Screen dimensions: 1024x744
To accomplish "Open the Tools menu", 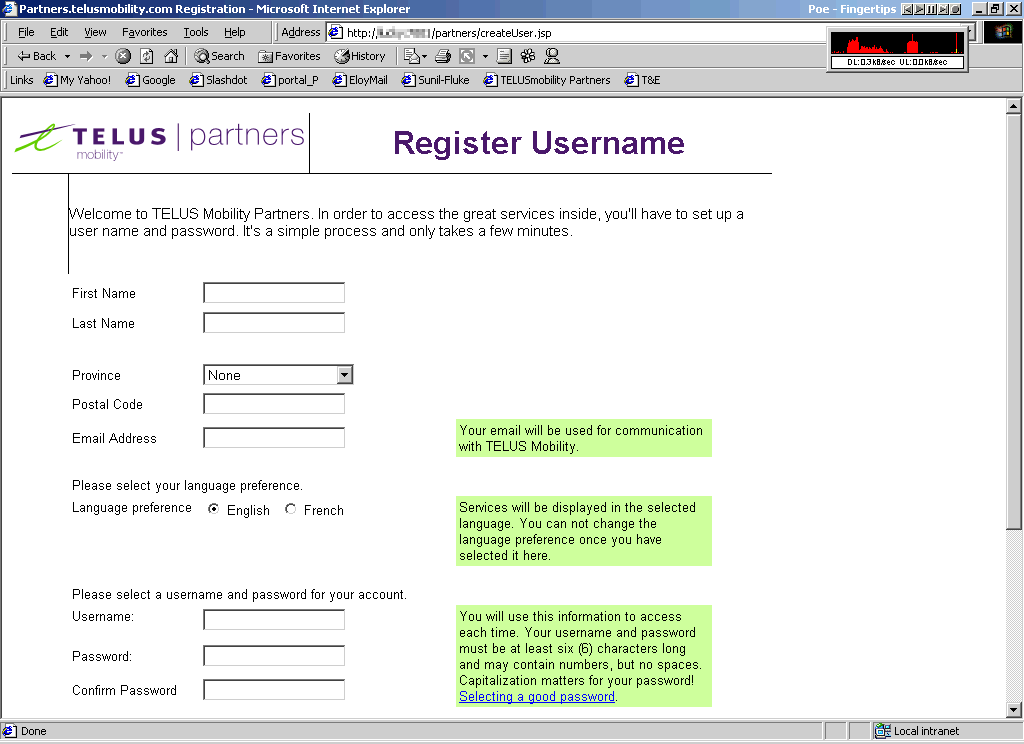I will pyautogui.click(x=196, y=32).
